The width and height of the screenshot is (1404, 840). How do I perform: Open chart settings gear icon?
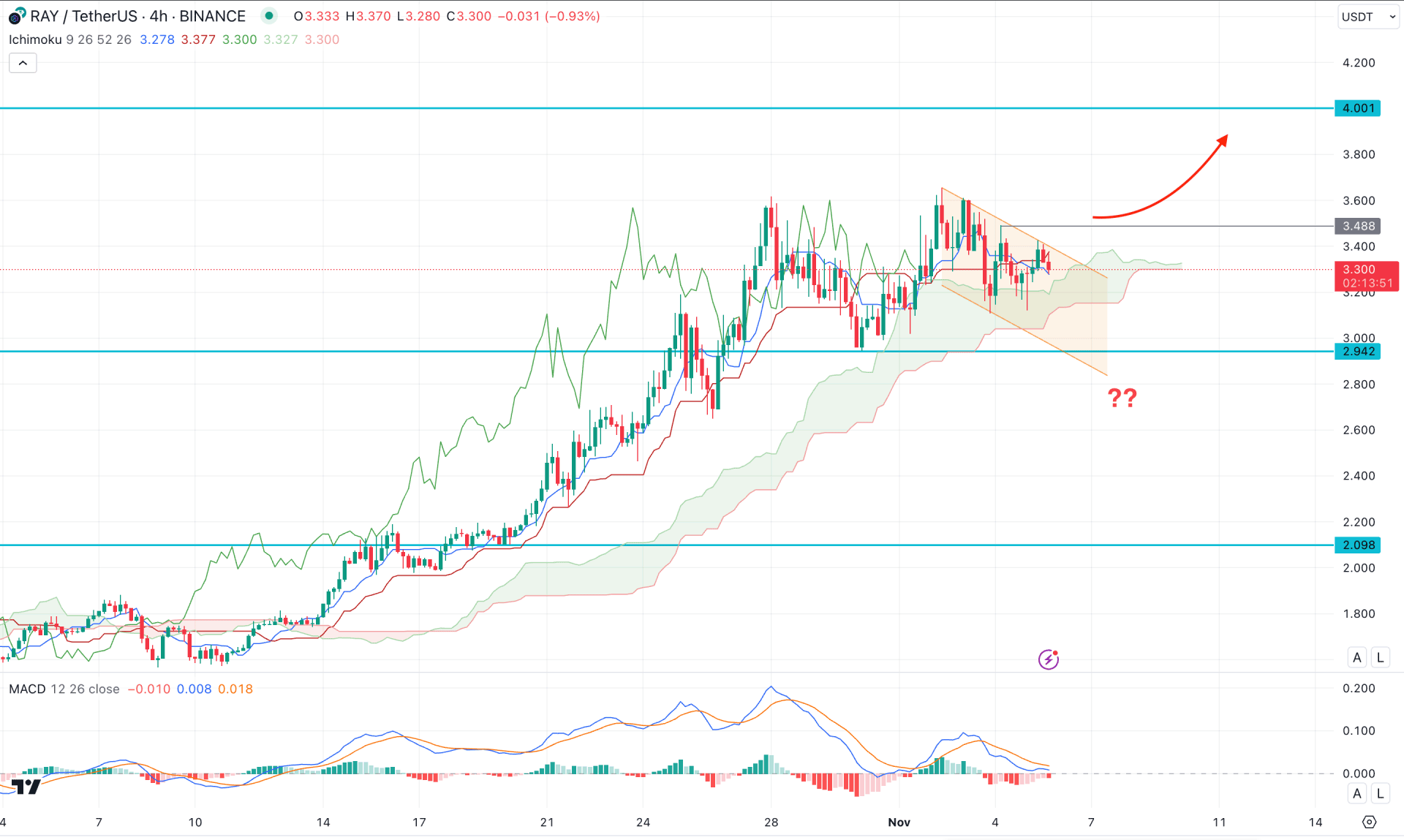pyautogui.click(x=1369, y=822)
